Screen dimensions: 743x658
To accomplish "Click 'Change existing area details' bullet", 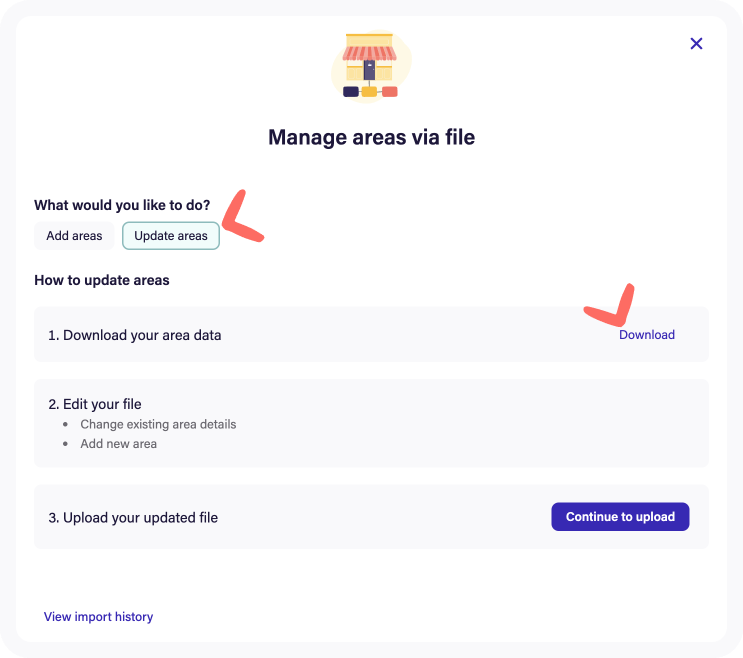I will click(x=158, y=424).
